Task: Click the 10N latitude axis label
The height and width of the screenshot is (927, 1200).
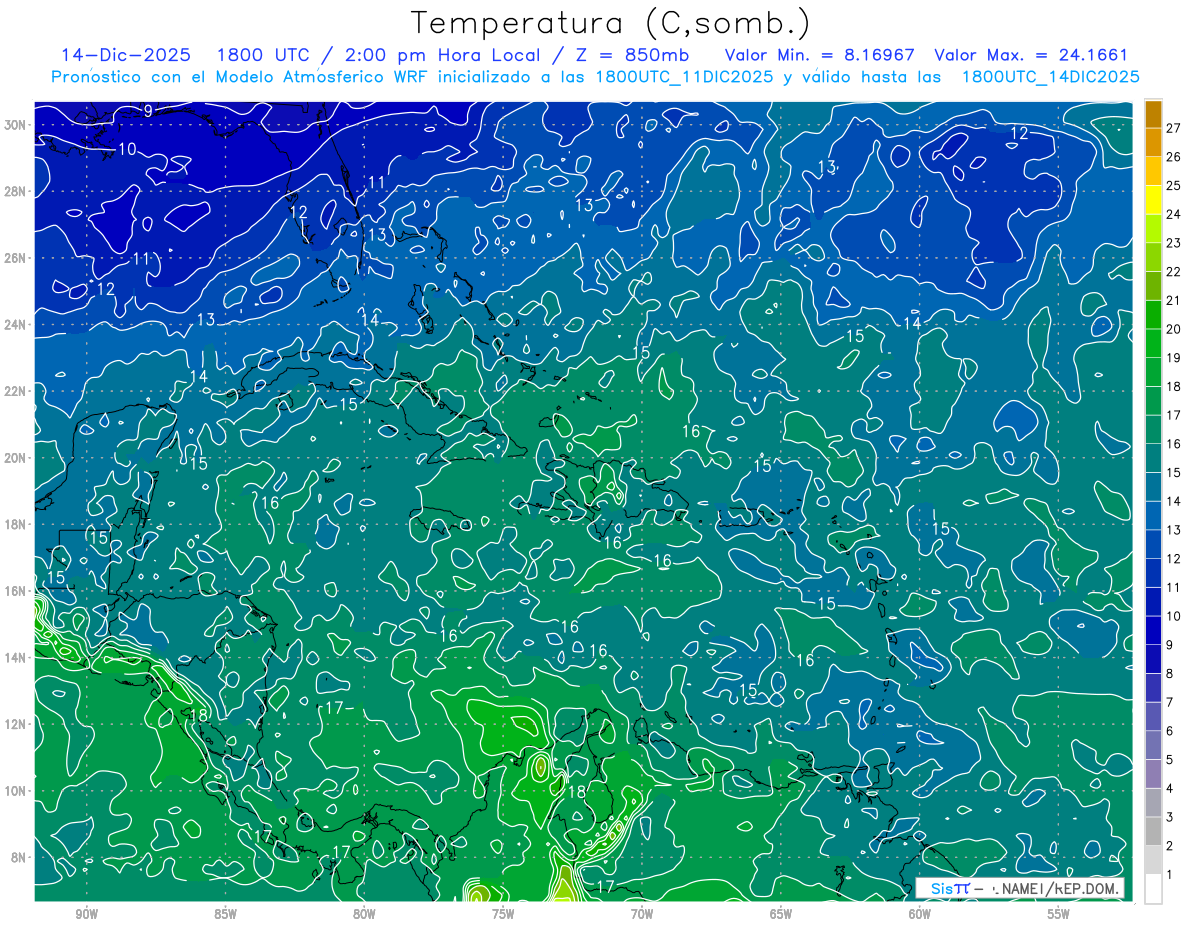Action: click(x=17, y=791)
